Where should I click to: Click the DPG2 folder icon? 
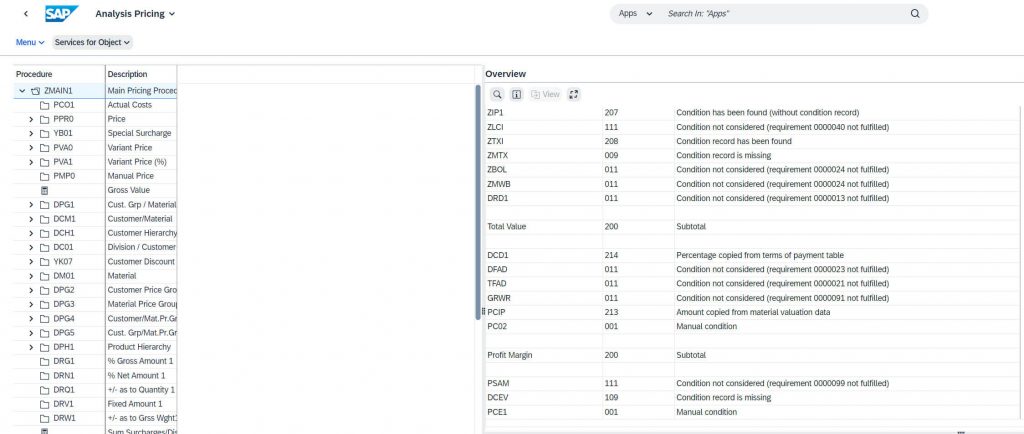44,290
